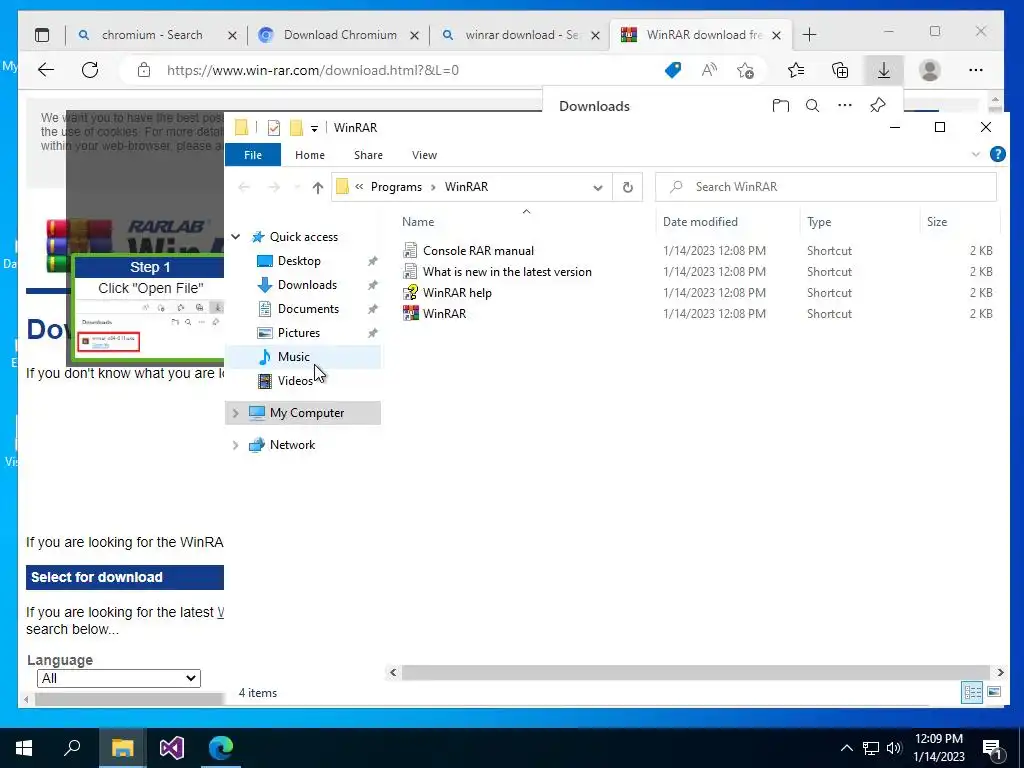Switch to Large icons view in Explorer
Viewport: 1024px width, 768px height.
994,692
